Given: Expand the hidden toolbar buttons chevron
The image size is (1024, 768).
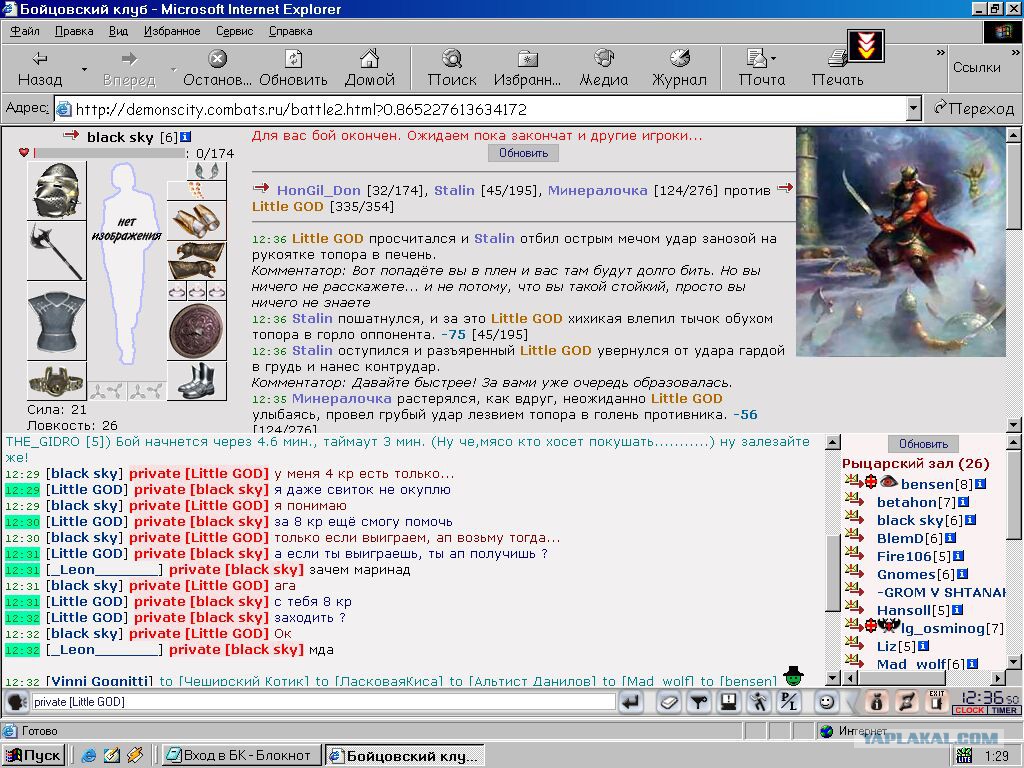Looking at the screenshot, I should click(940, 52).
